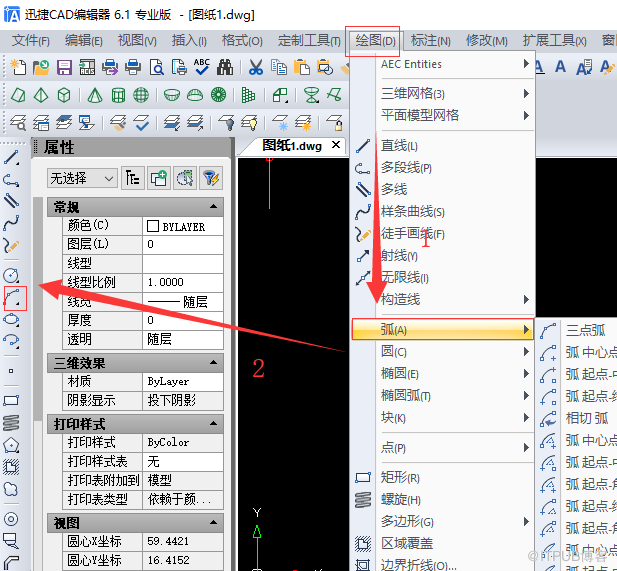Click the spell check ABC icon

[x=202, y=67]
